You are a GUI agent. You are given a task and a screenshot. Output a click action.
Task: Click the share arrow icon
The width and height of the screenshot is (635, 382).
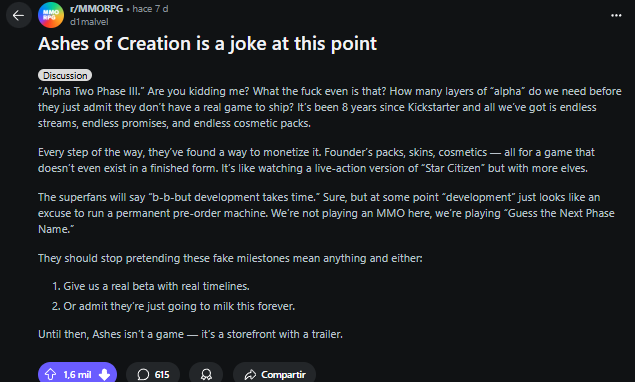[250, 375]
